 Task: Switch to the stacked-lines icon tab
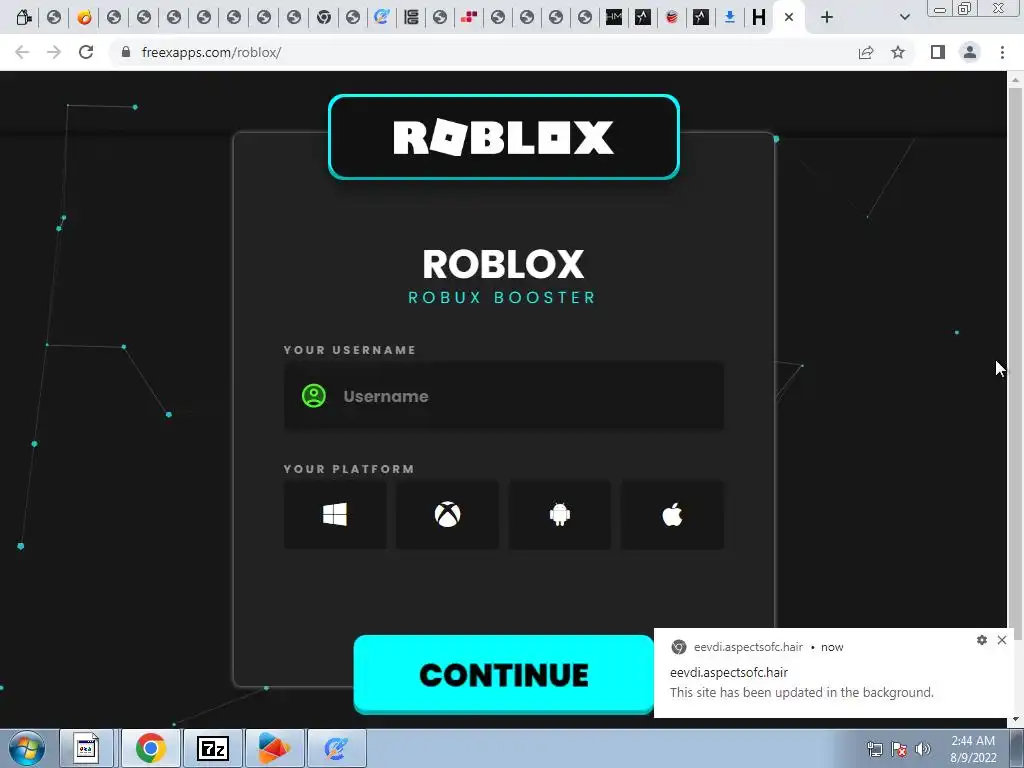click(x=411, y=18)
